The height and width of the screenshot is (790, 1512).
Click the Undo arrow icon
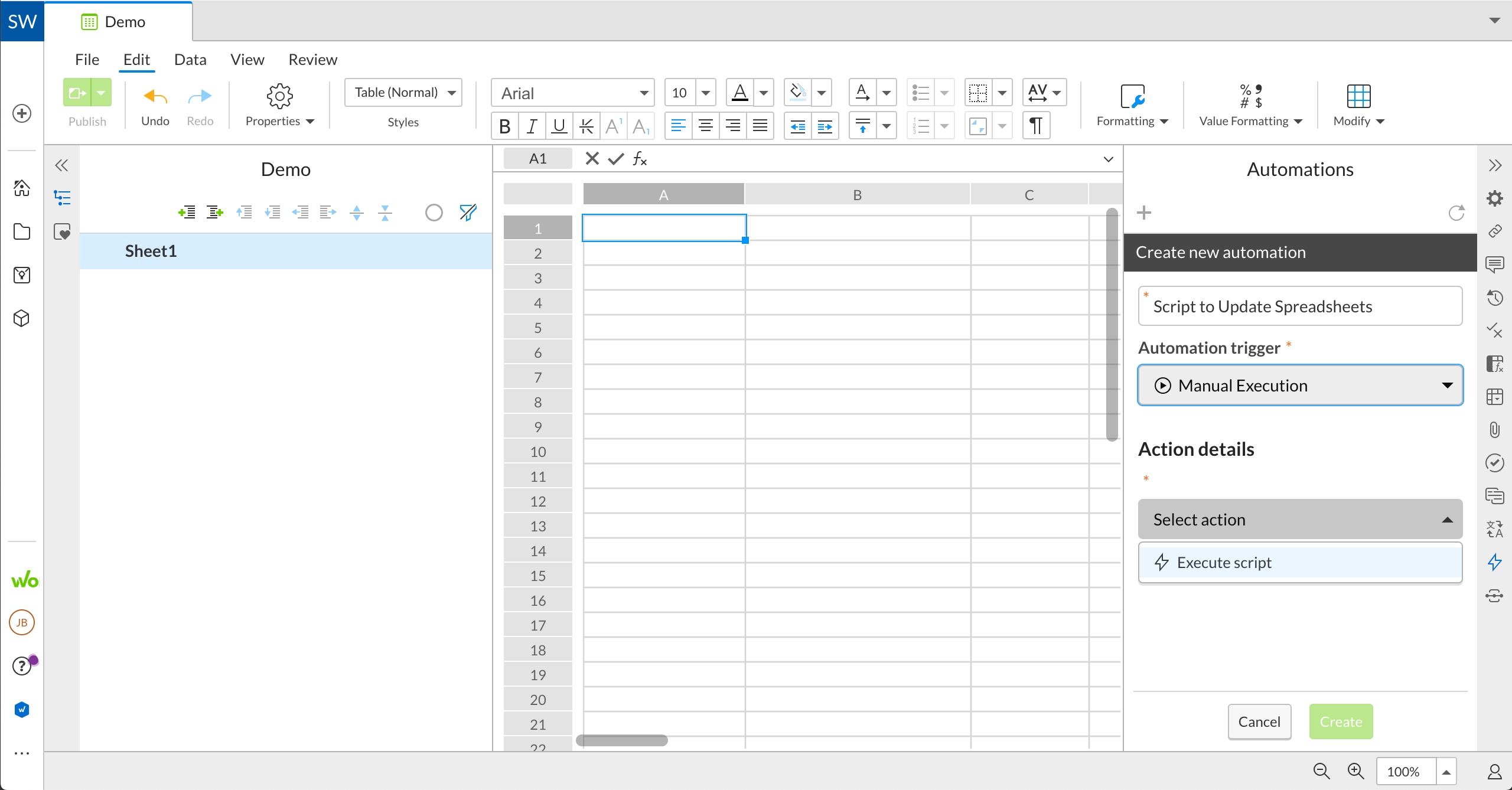click(155, 96)
